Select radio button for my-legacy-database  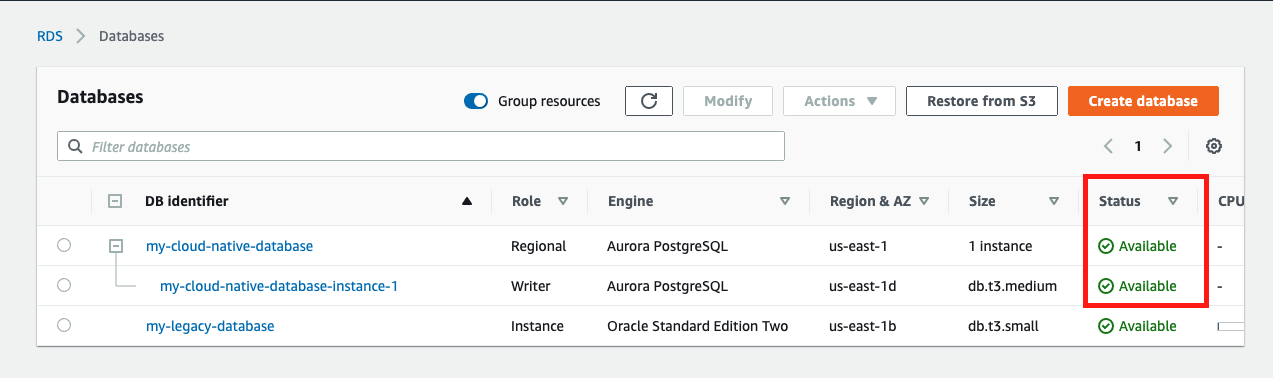(x=64, y=325)
